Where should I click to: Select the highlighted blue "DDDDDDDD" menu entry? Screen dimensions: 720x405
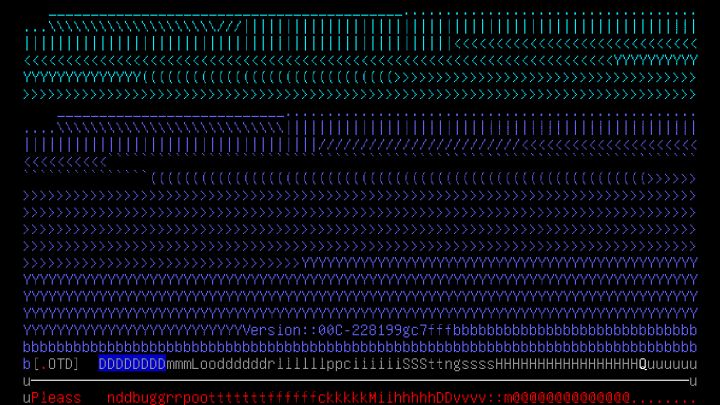[132, 364]
